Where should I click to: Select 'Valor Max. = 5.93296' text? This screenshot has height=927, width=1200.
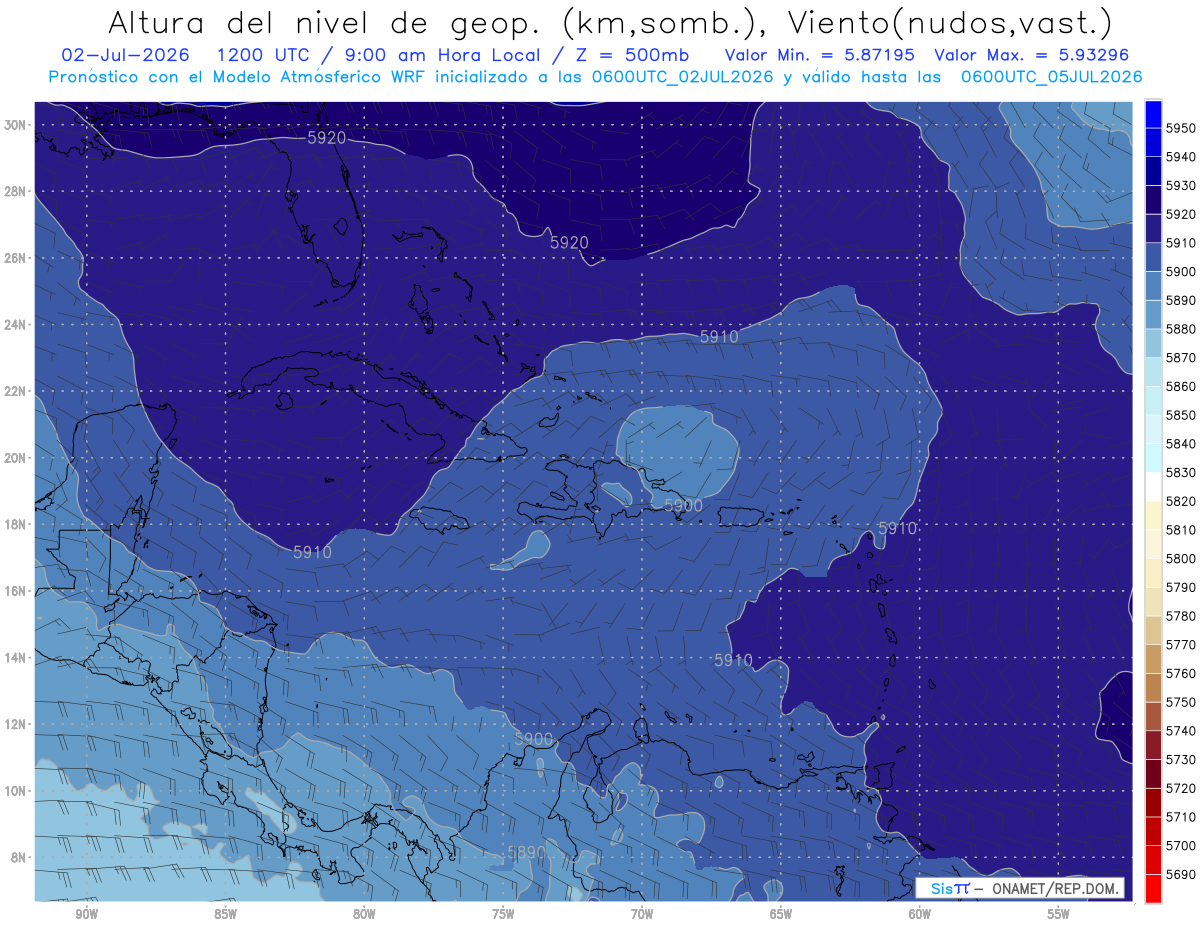pyautogui.click(x=1032, y=55)
